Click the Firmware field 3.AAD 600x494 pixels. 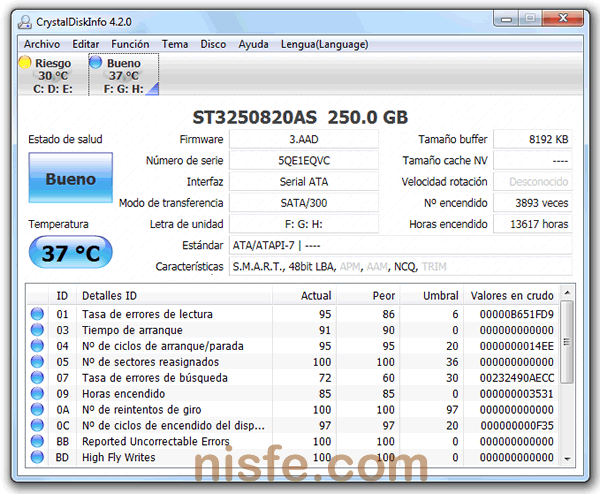pos(303,139)
